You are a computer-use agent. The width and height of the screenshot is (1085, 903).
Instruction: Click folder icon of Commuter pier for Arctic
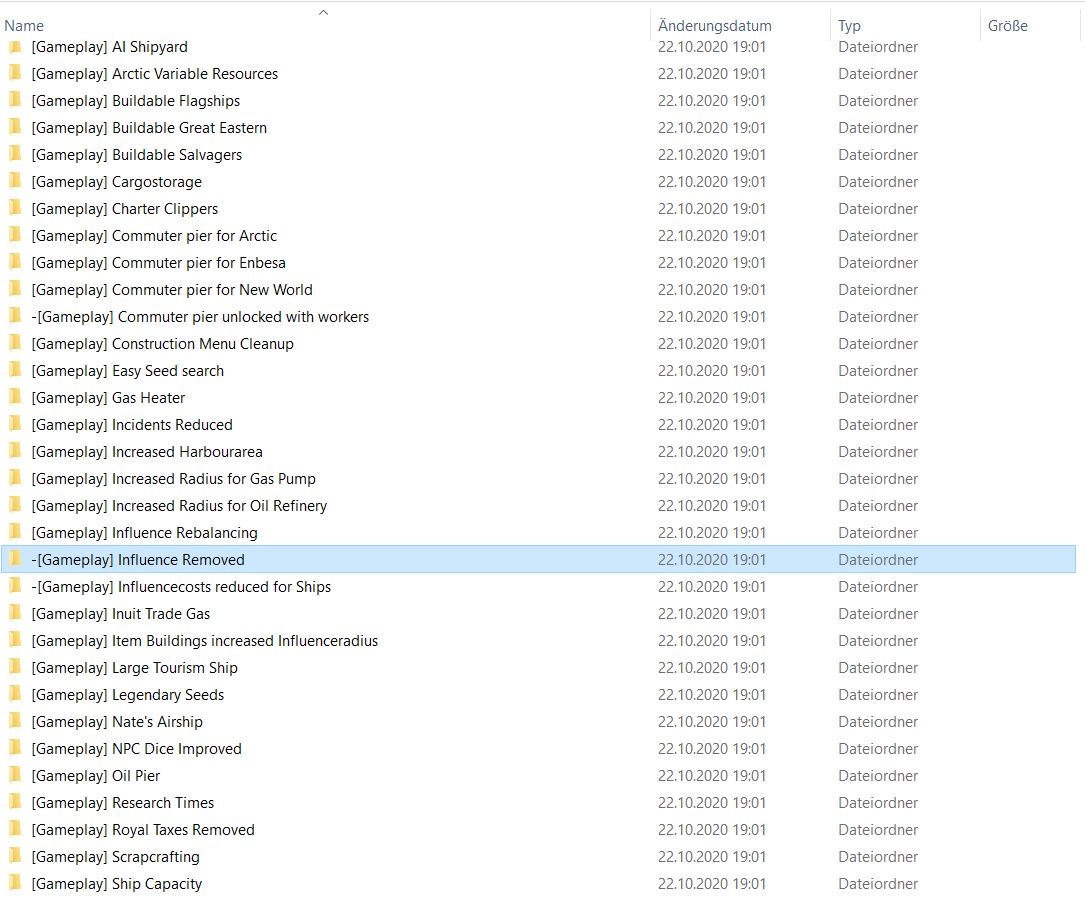[x=15, y=235]
